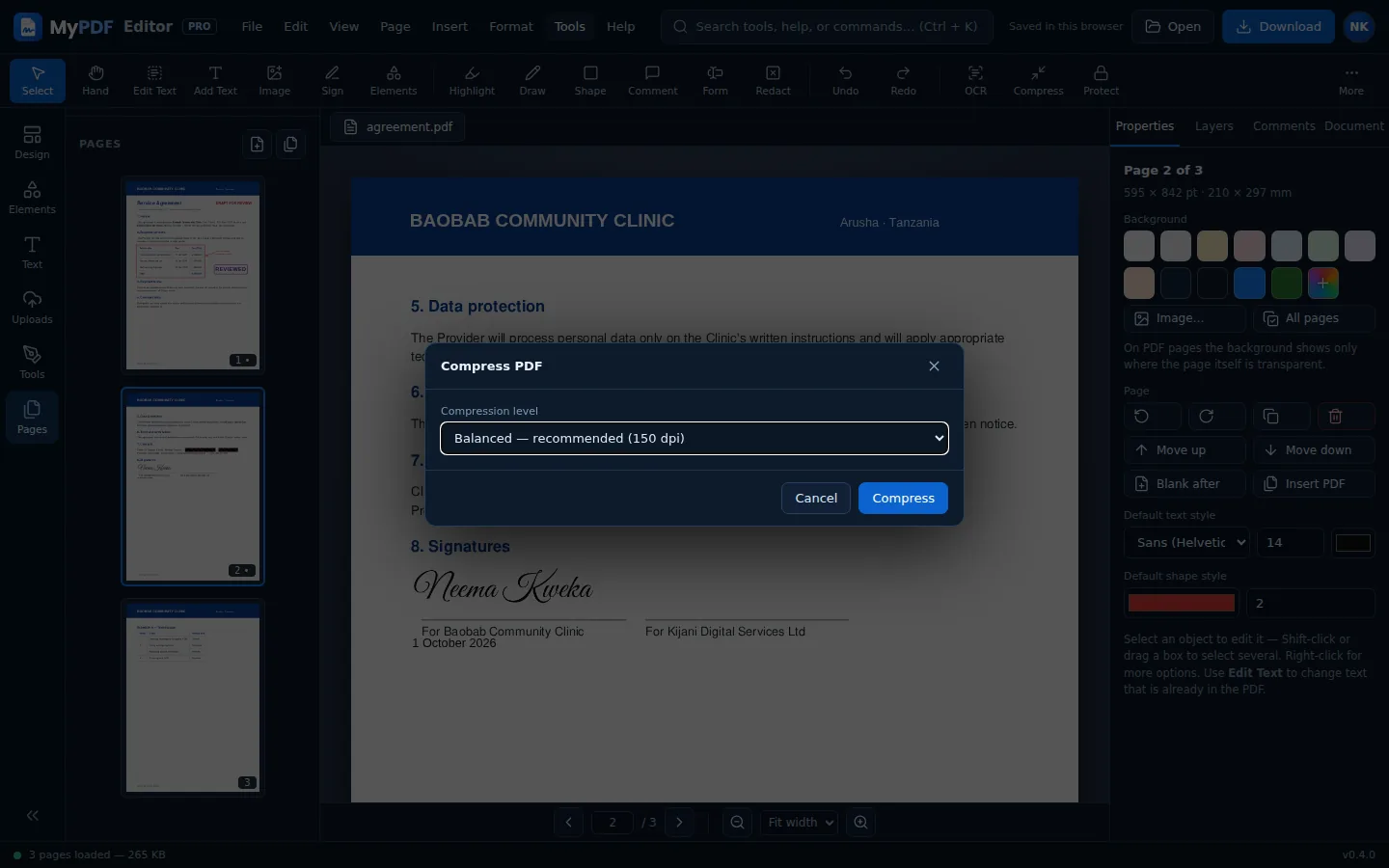Viewport: 1389px width, 868px height.
Task: Insert a Comment using toolbar
Action: (x=653, y=80)
